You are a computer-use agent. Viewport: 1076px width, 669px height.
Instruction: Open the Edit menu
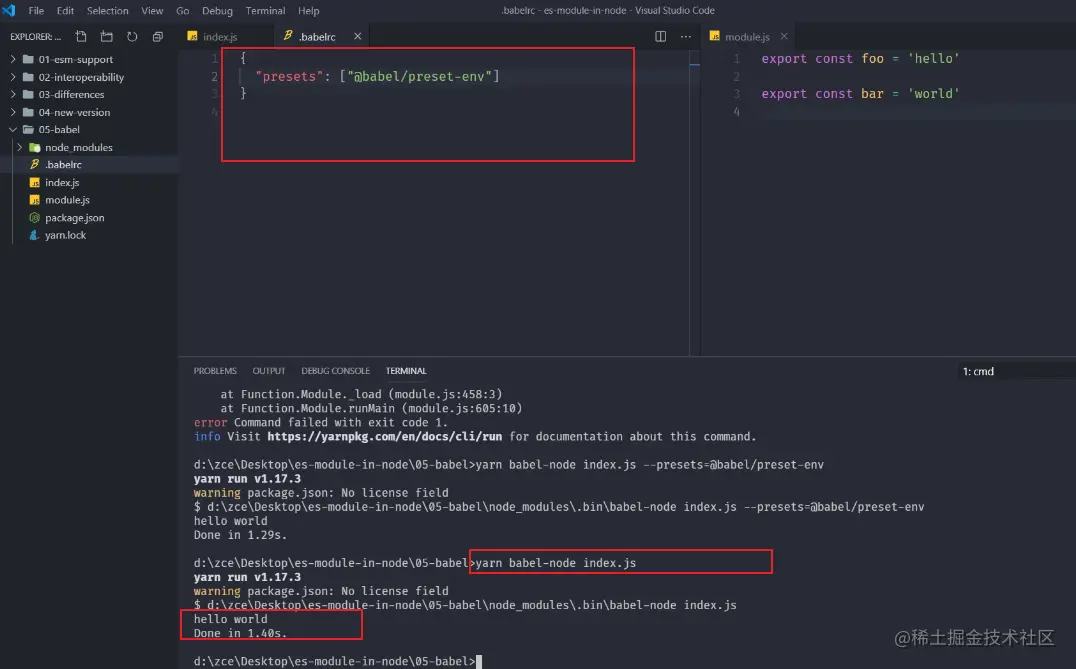coord(65,10)
